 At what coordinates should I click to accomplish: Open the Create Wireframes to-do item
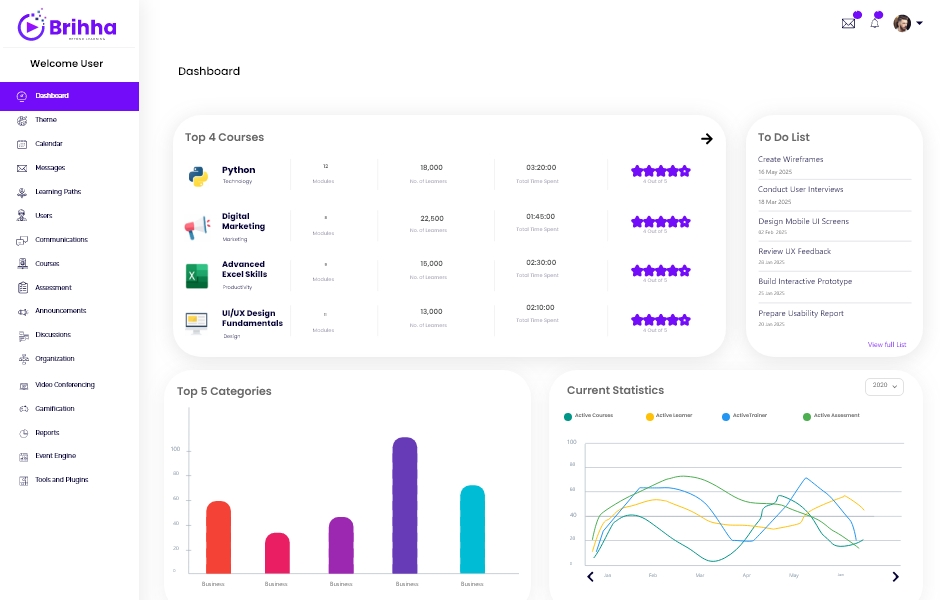tap(789, 159)
